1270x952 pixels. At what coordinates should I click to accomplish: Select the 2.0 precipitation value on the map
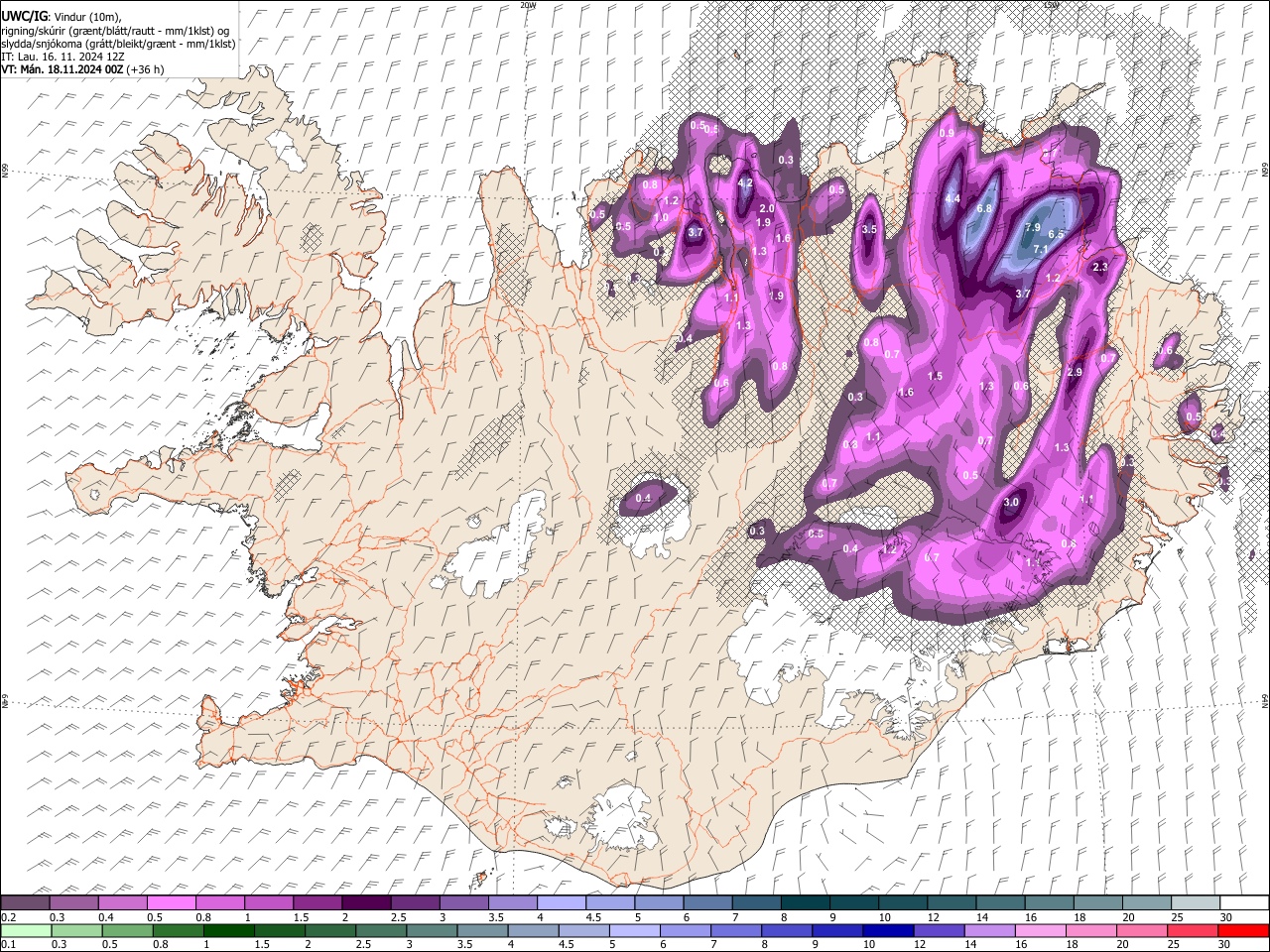(766, 209)
